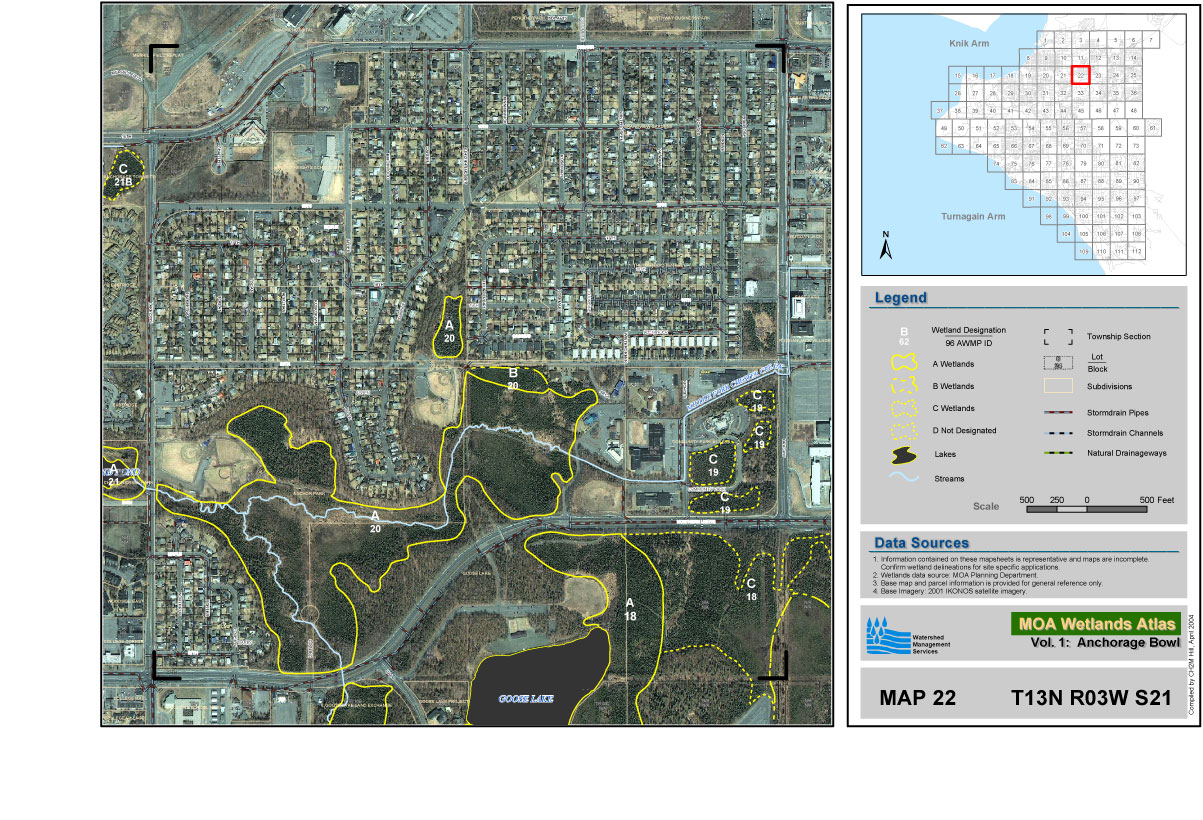Click the MAP 22 label

tap(917, 698)
